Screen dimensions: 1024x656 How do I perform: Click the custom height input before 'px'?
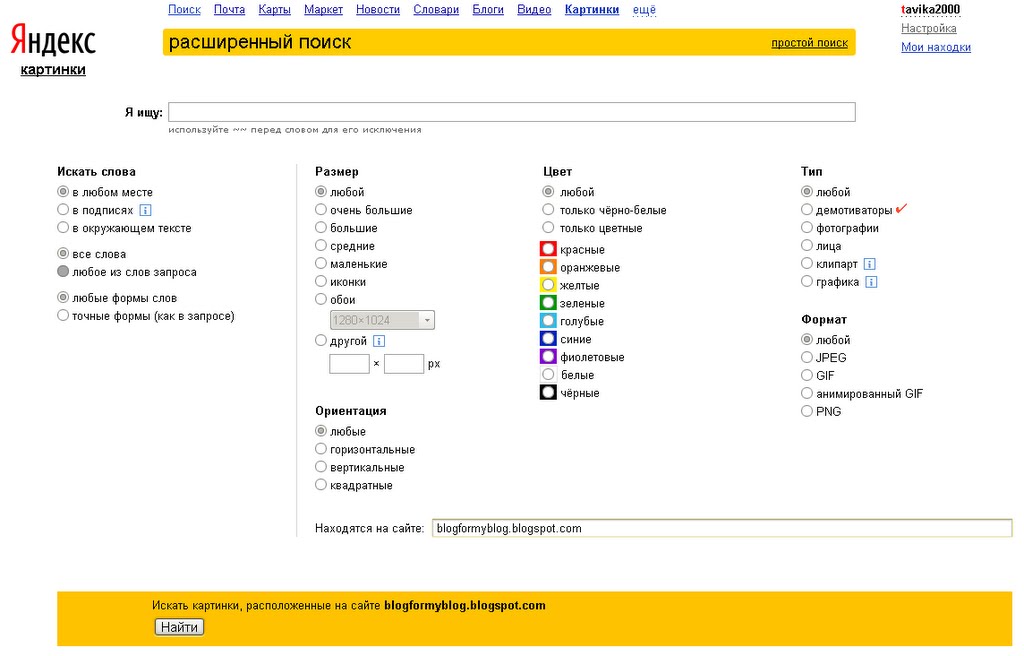404,364
